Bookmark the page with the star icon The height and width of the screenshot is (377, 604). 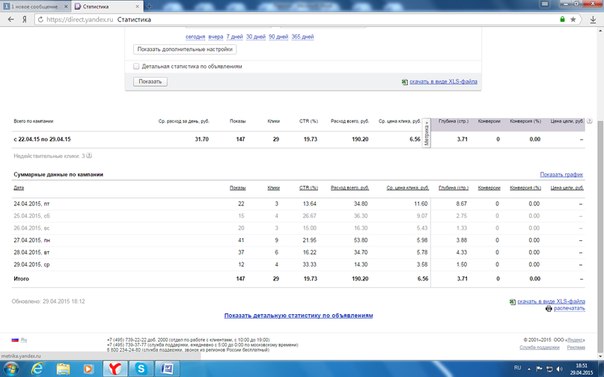pyautogui.click(x=573, y=19)
